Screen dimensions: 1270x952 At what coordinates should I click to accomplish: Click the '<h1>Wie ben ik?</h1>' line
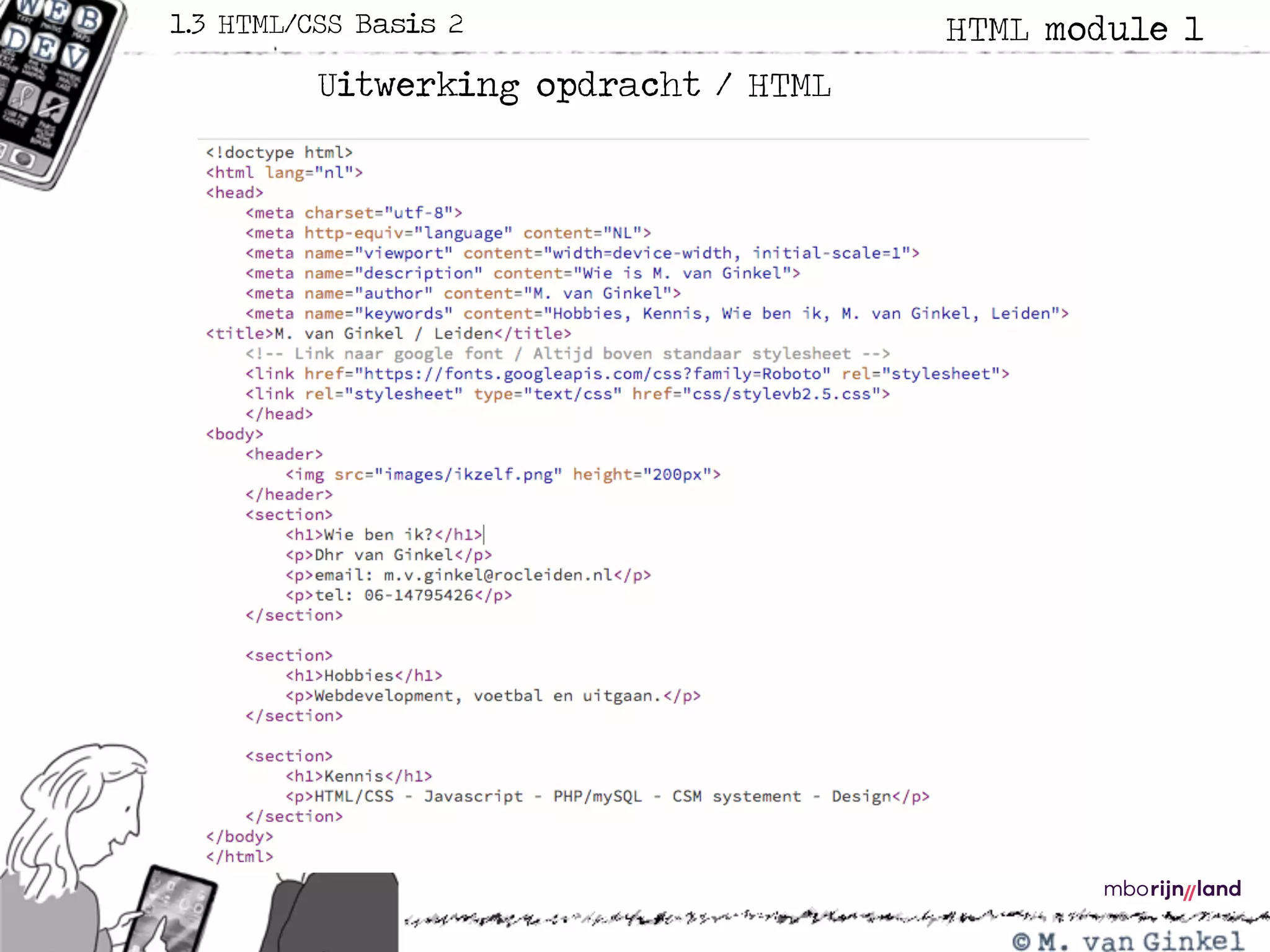(384, 535)
